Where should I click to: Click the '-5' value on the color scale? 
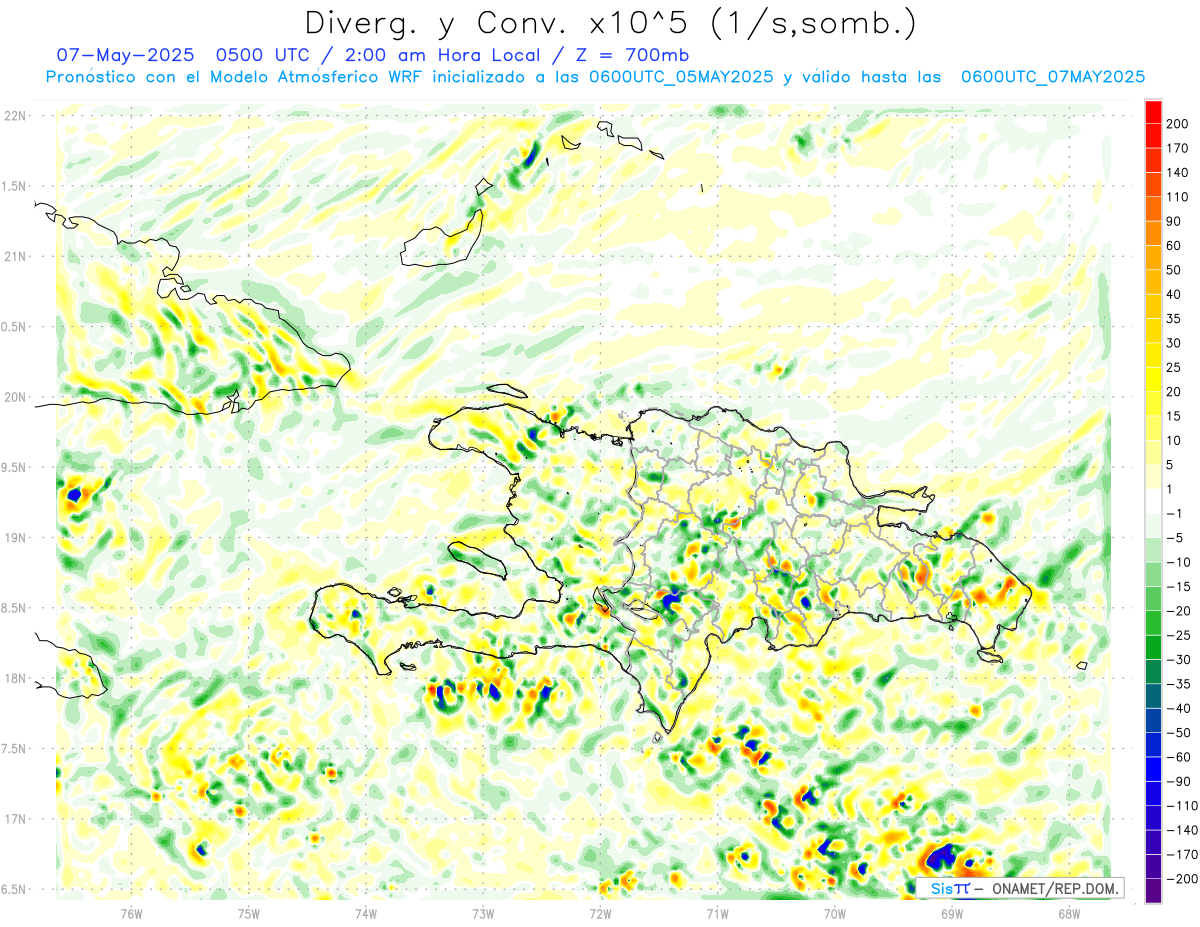click(x=1173, y=538)
